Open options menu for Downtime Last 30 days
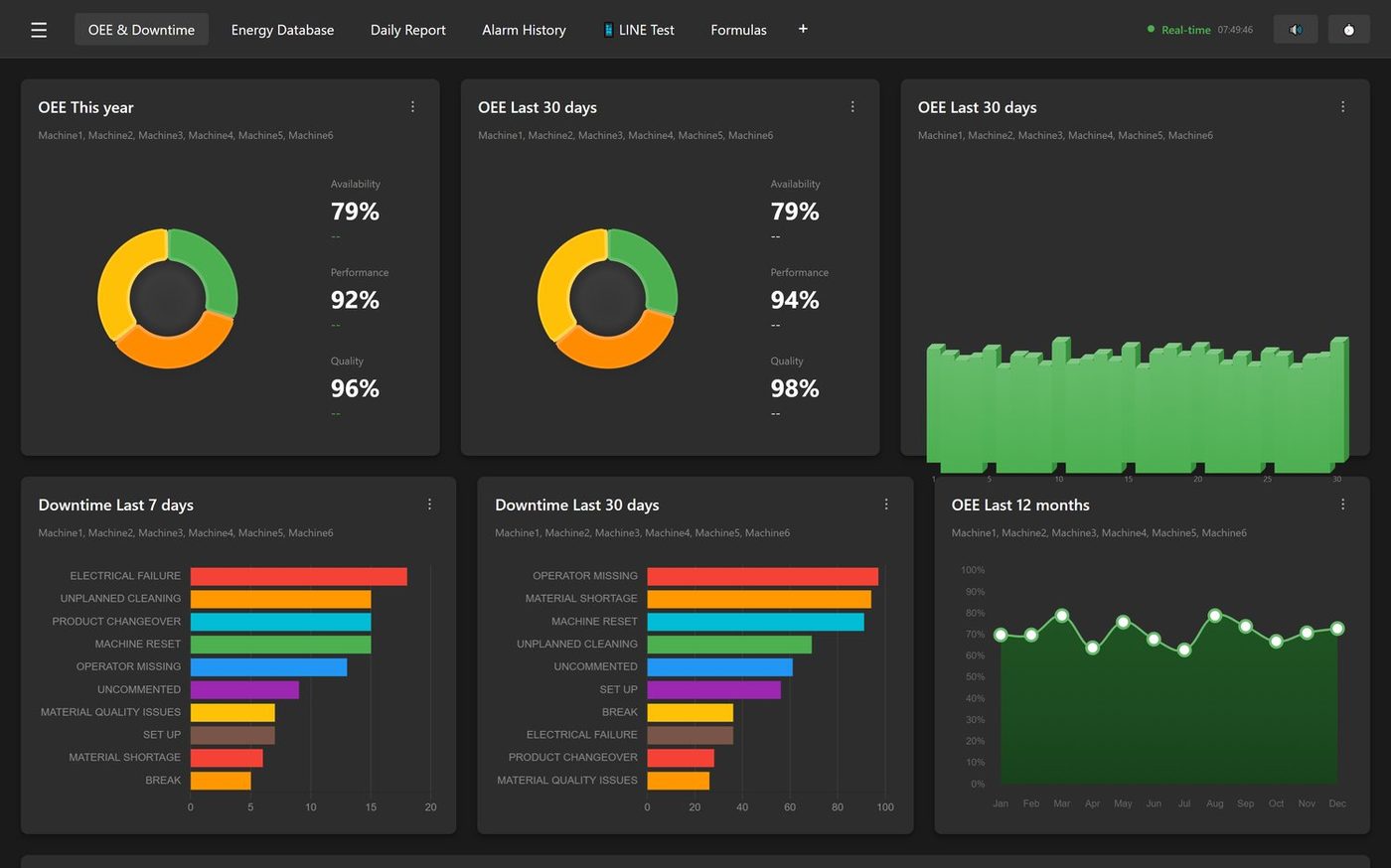1391x868 pixels. [886, 505]
